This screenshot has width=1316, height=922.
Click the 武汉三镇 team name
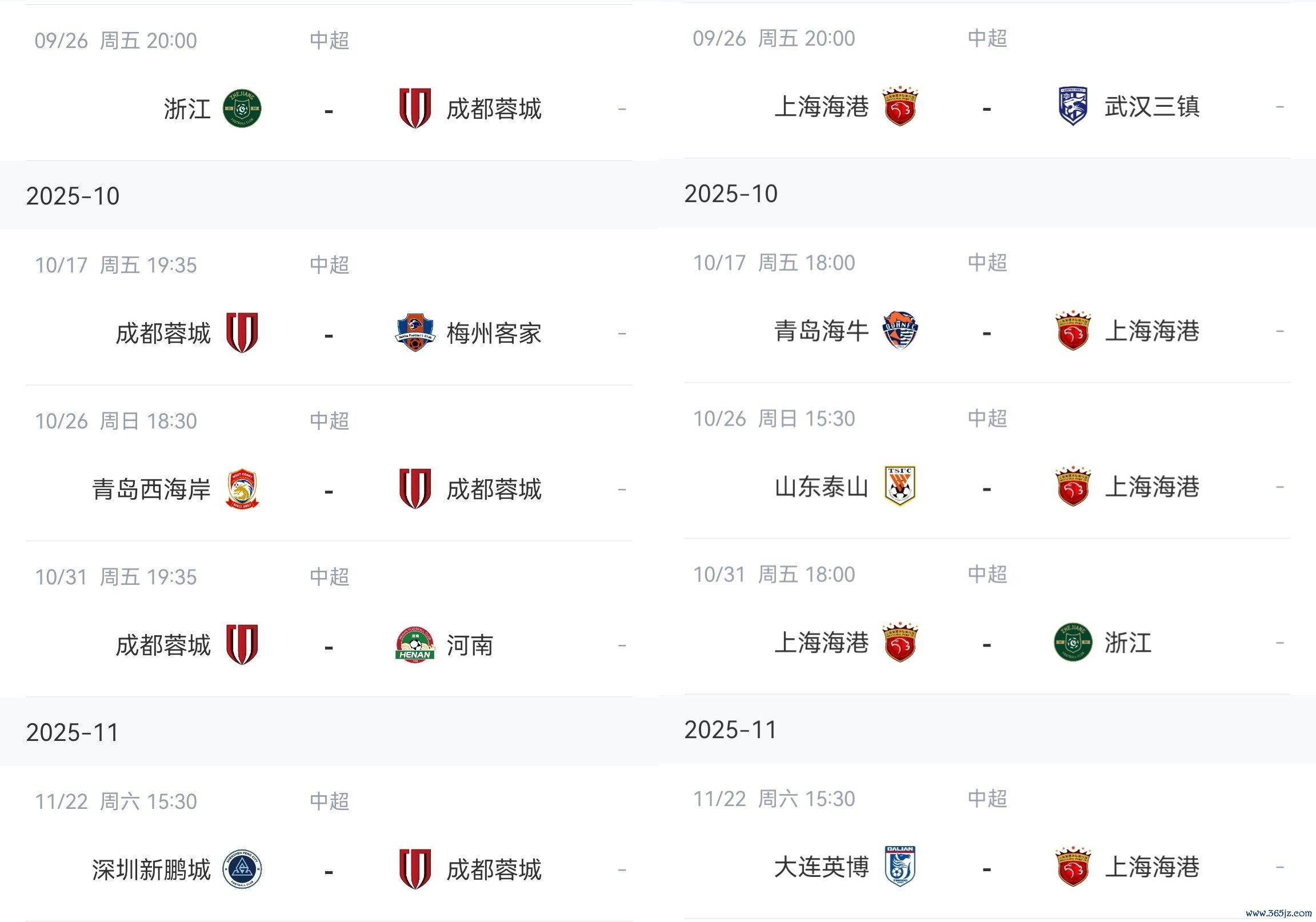click(x=1152, y=107)
